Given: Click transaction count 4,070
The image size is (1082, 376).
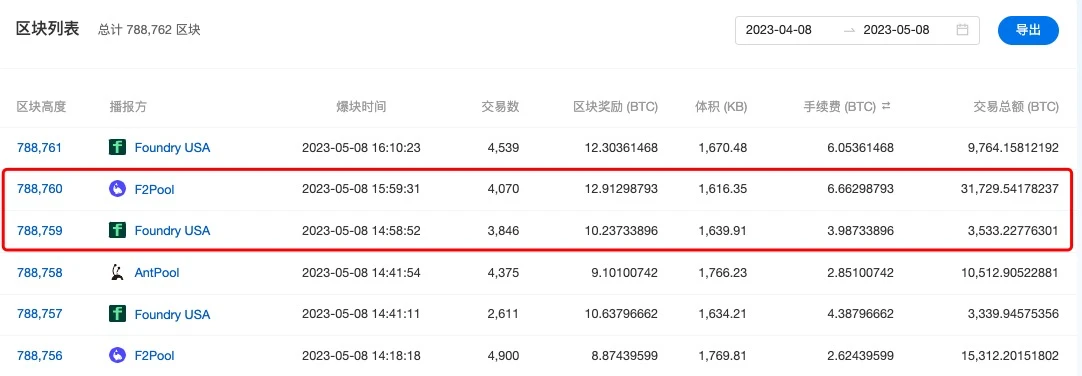Looking at the screenshot, I should point(503,189).
